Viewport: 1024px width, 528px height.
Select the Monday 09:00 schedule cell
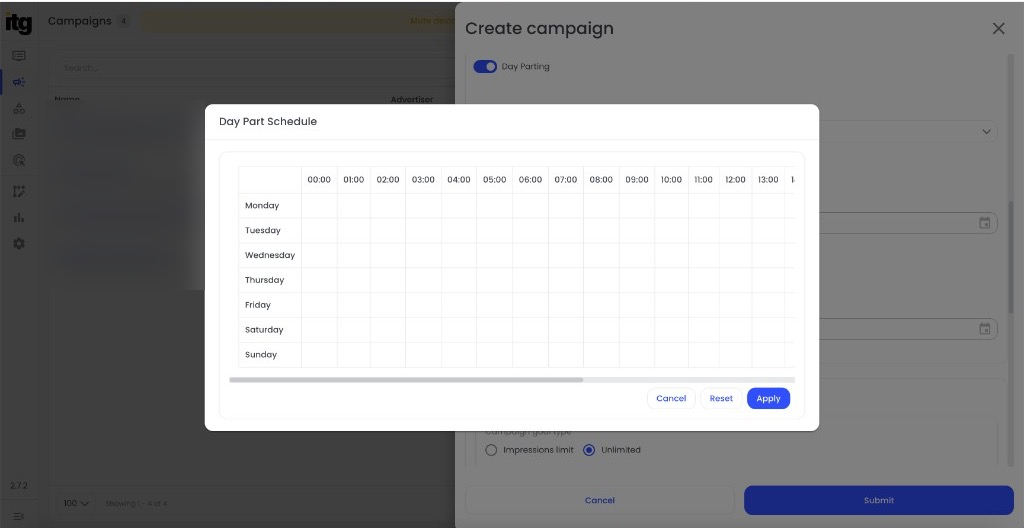point(637,206)
